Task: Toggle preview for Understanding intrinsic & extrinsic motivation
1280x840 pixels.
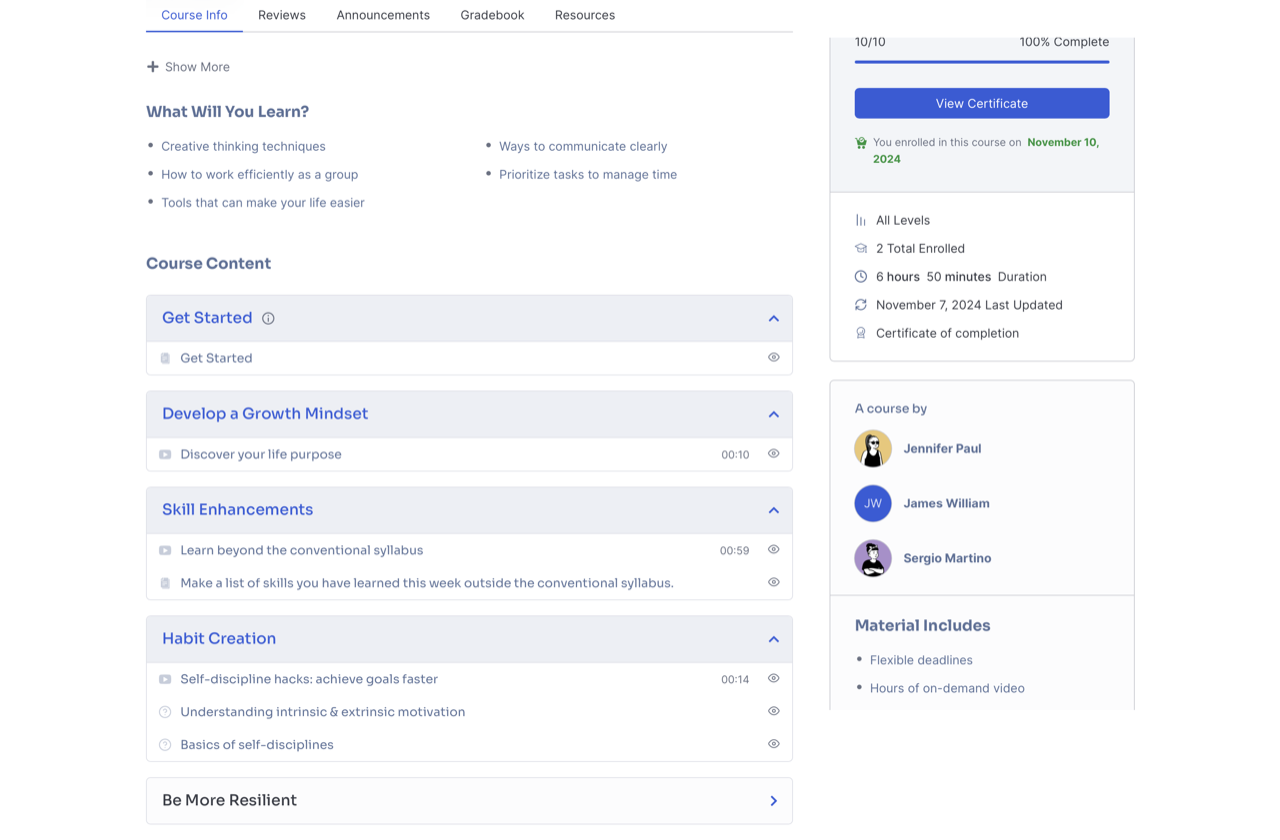Action: coord(773,711)
